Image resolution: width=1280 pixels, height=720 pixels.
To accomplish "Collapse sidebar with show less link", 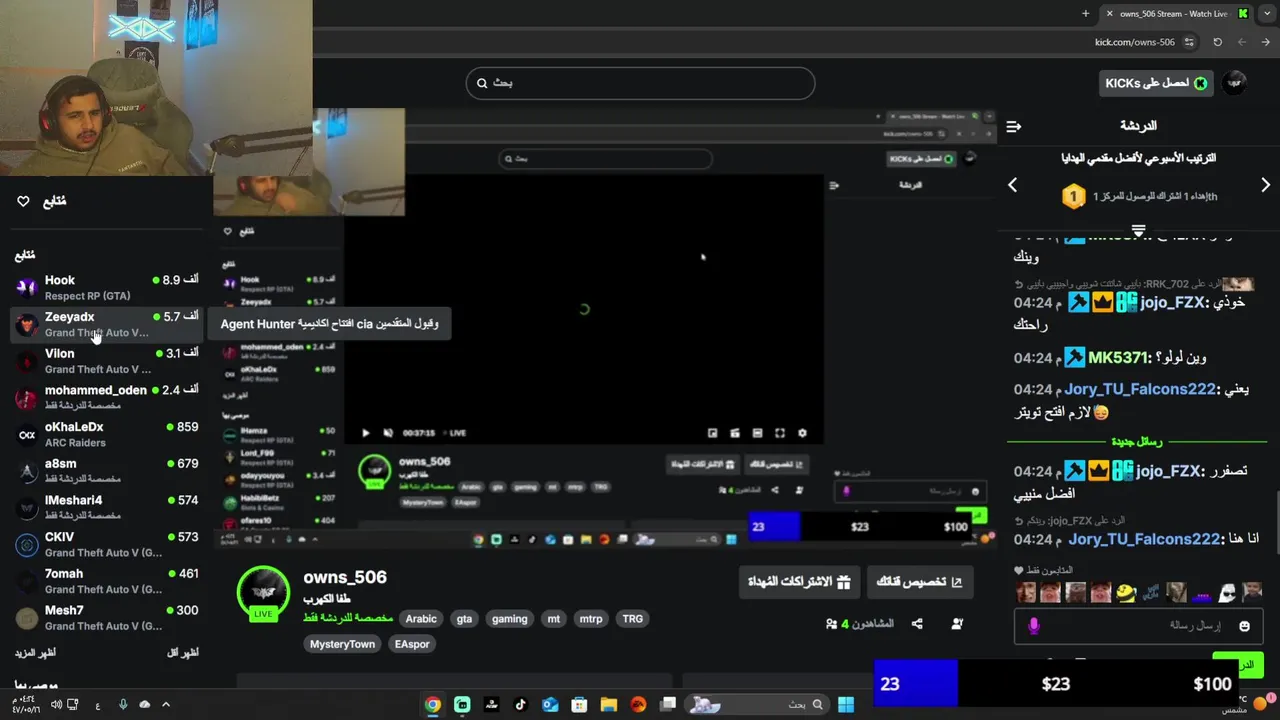I will (x=182, y=653).
